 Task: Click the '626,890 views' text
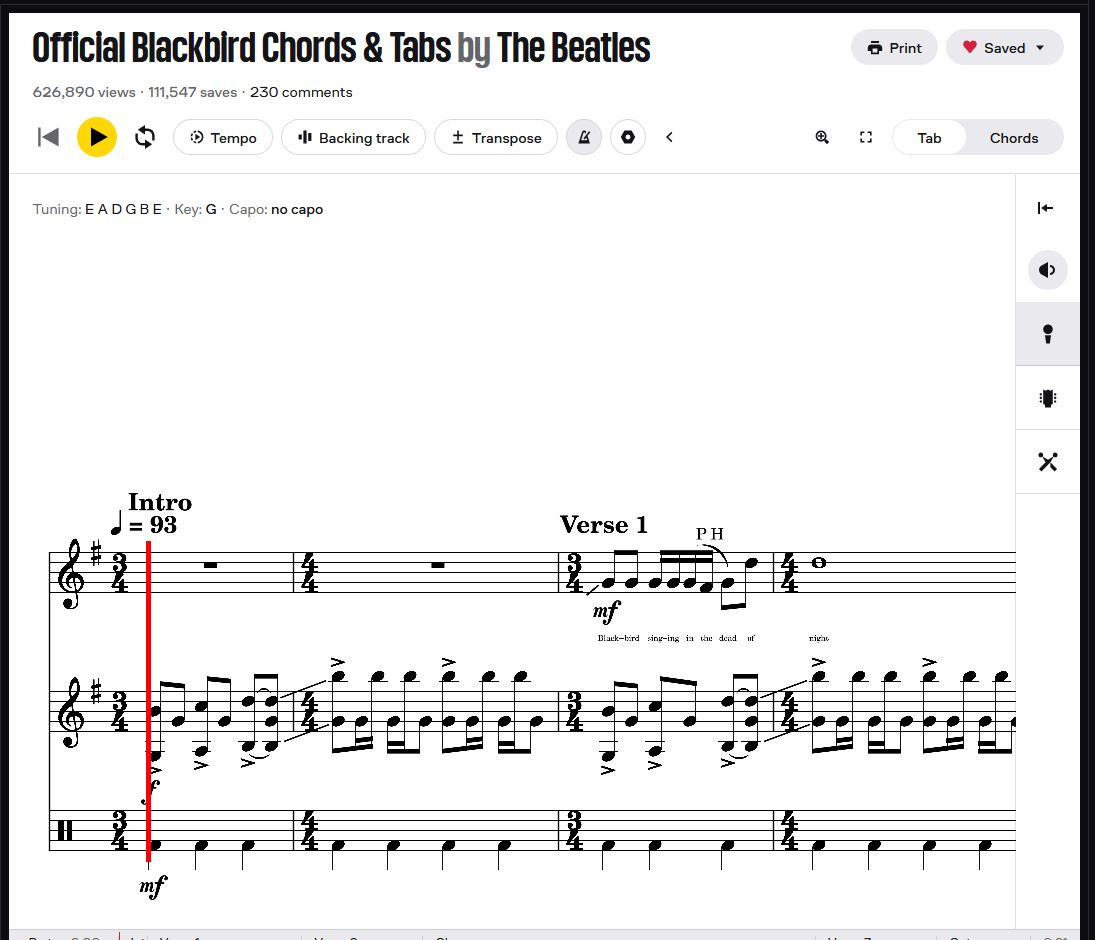pos(84,92)
